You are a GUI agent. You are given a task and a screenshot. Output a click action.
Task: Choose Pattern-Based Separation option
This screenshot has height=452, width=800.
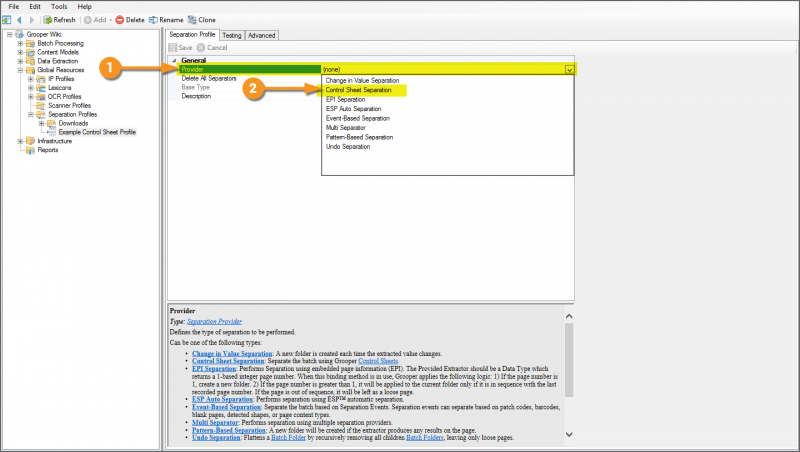pyautogui.click(x=359, y=137)
